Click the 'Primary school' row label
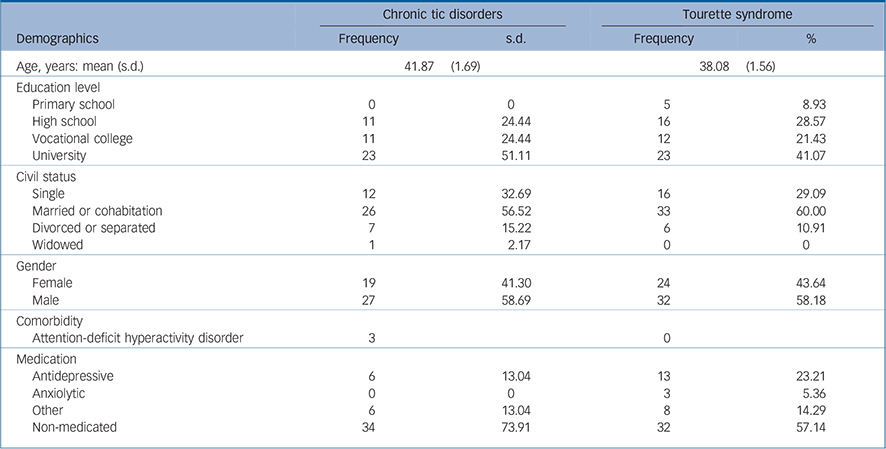This screenshot has height=449, width=886. [73, 104]
